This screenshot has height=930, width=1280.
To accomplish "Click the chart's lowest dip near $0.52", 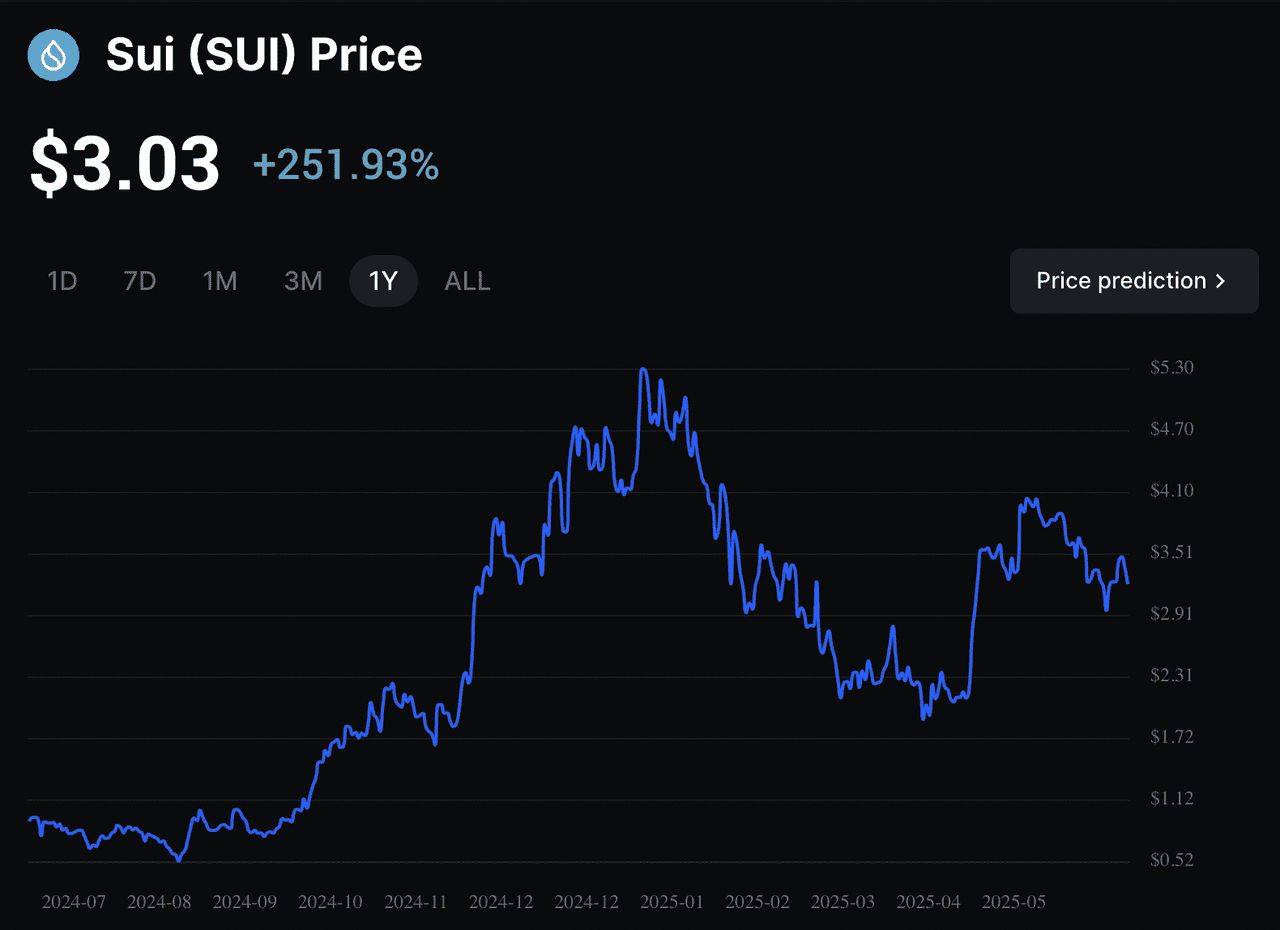I will click(x=179, y=858).
